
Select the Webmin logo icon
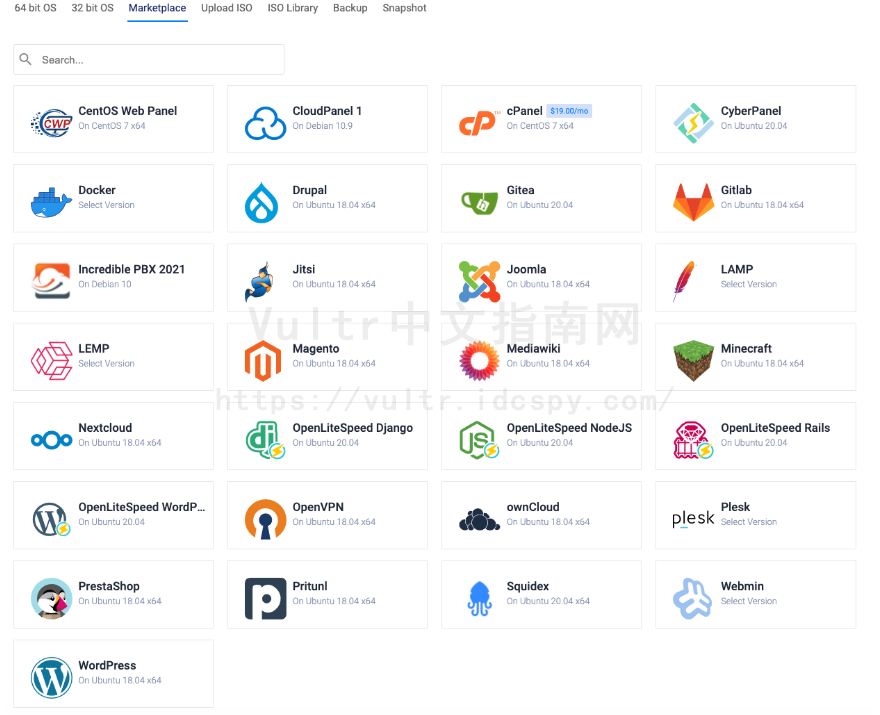[693, 599]
